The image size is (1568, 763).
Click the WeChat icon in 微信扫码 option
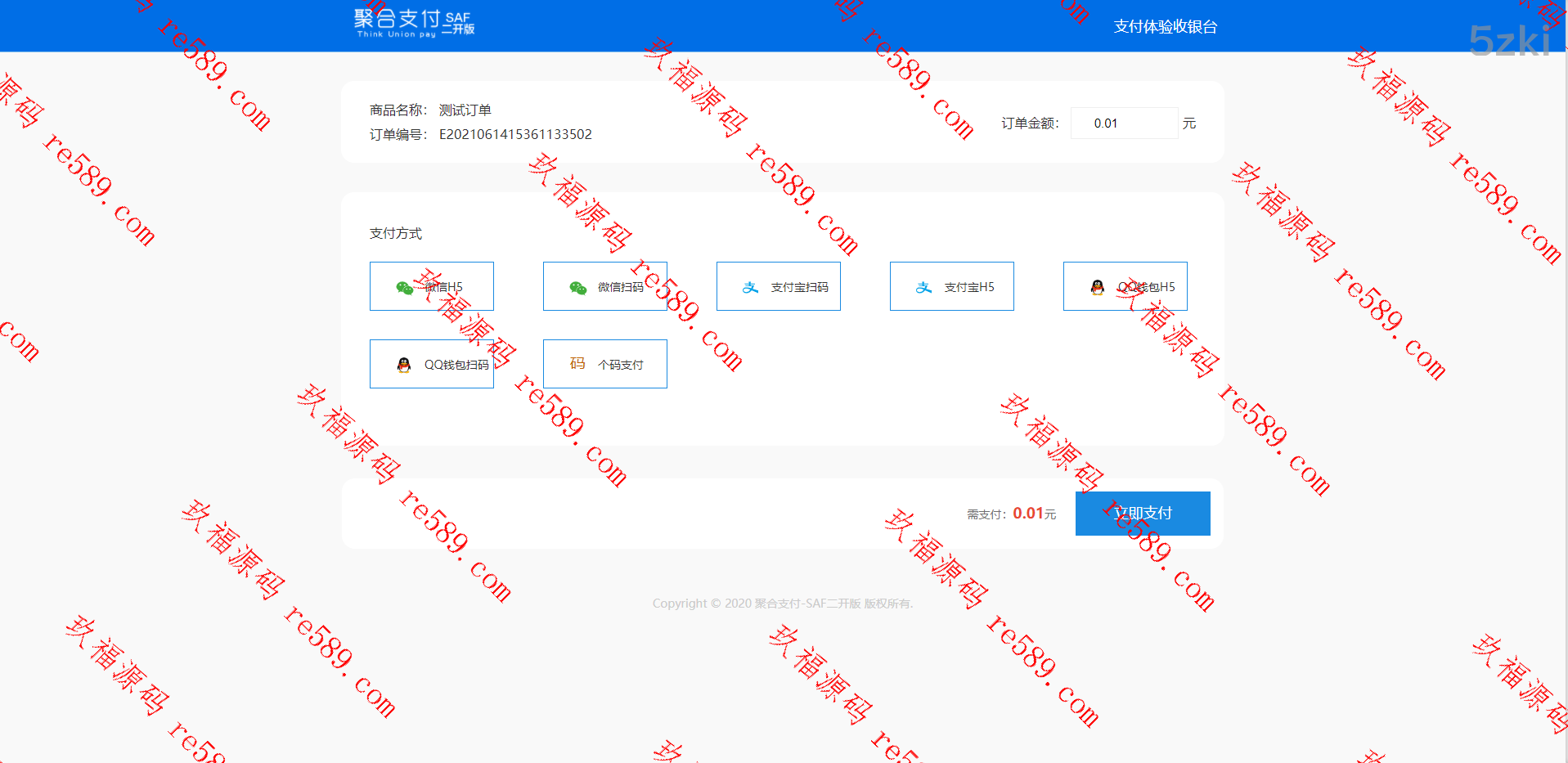point(577,288)
